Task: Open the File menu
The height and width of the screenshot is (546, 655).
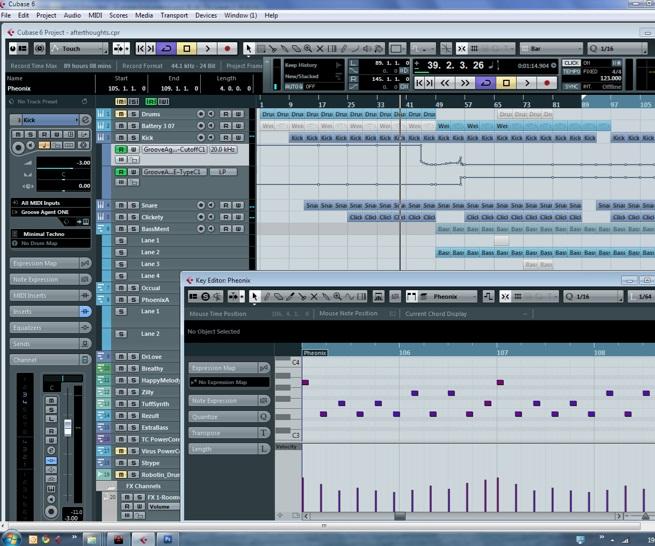Action: 6,15
